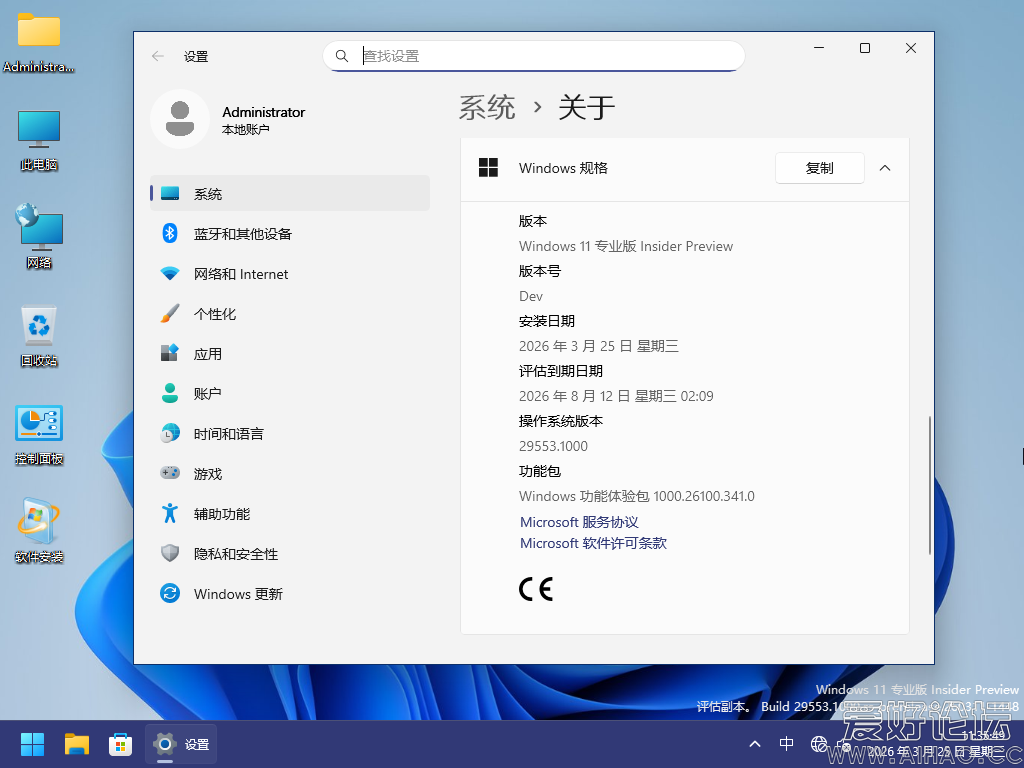This screenshot has height=768, width=1024.
Task: Select the build number 29553.1000
Action: pyautogui.click(x=553, y=446)
